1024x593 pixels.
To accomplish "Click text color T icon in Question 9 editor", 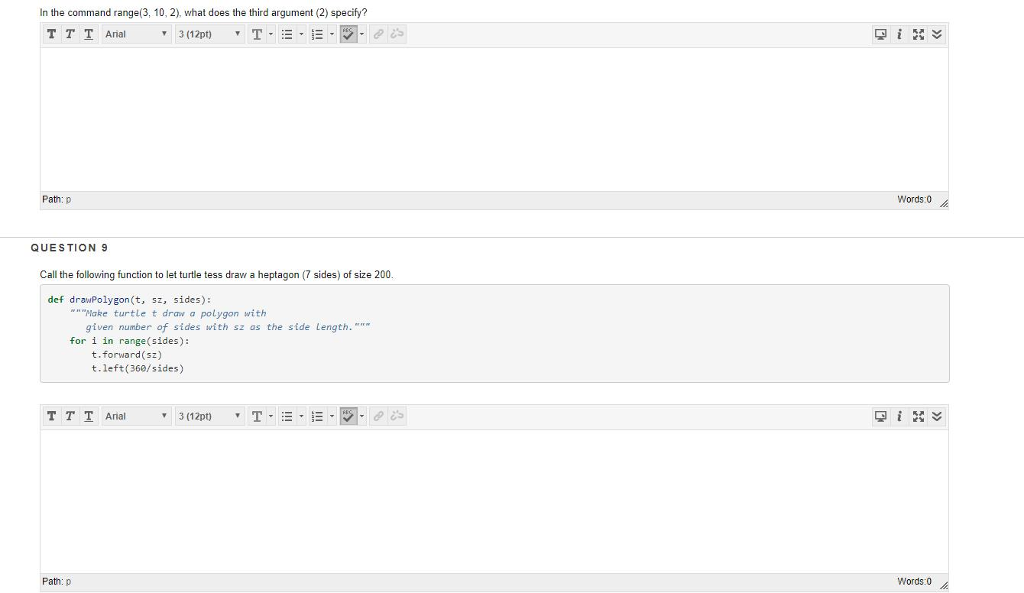I will [257, 416].
